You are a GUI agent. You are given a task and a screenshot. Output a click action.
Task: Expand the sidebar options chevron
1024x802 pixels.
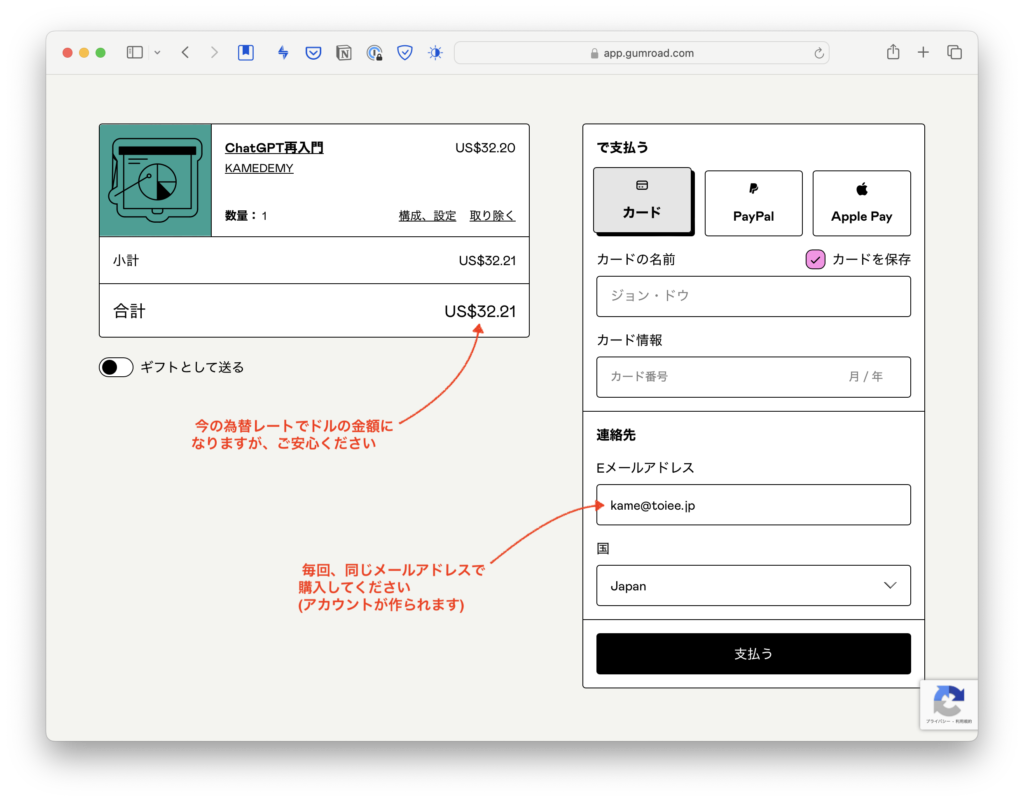[157, 53]
